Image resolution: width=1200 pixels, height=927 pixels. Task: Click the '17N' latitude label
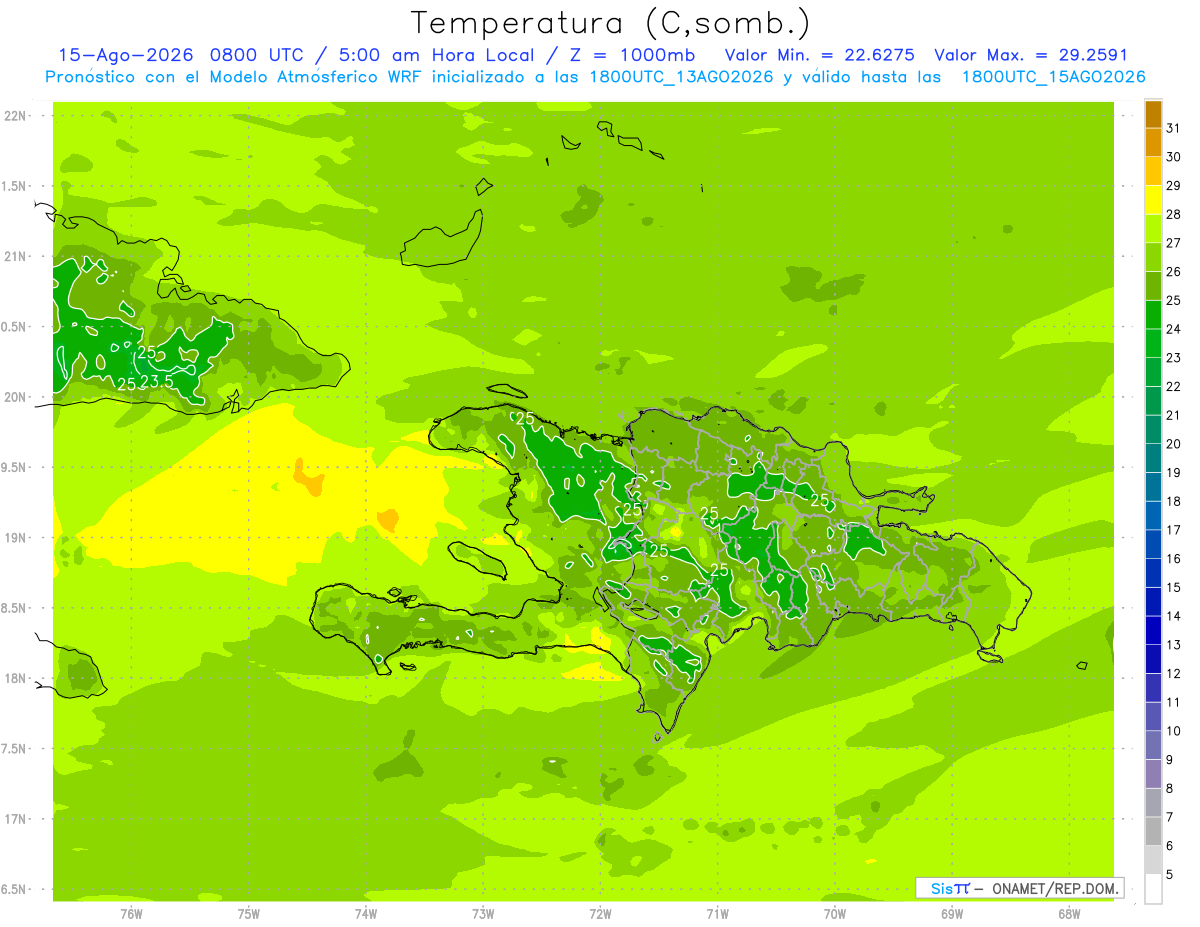(15, 819)
